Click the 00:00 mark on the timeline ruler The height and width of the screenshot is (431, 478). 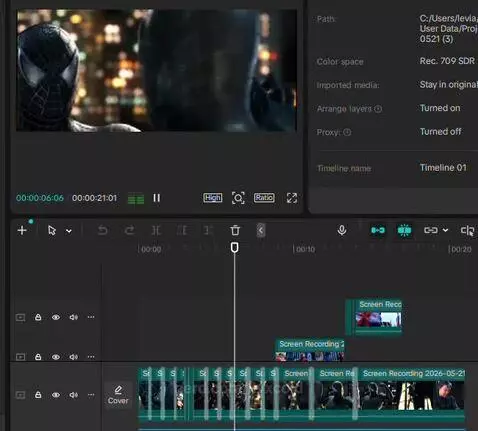(x=151, y=249)
